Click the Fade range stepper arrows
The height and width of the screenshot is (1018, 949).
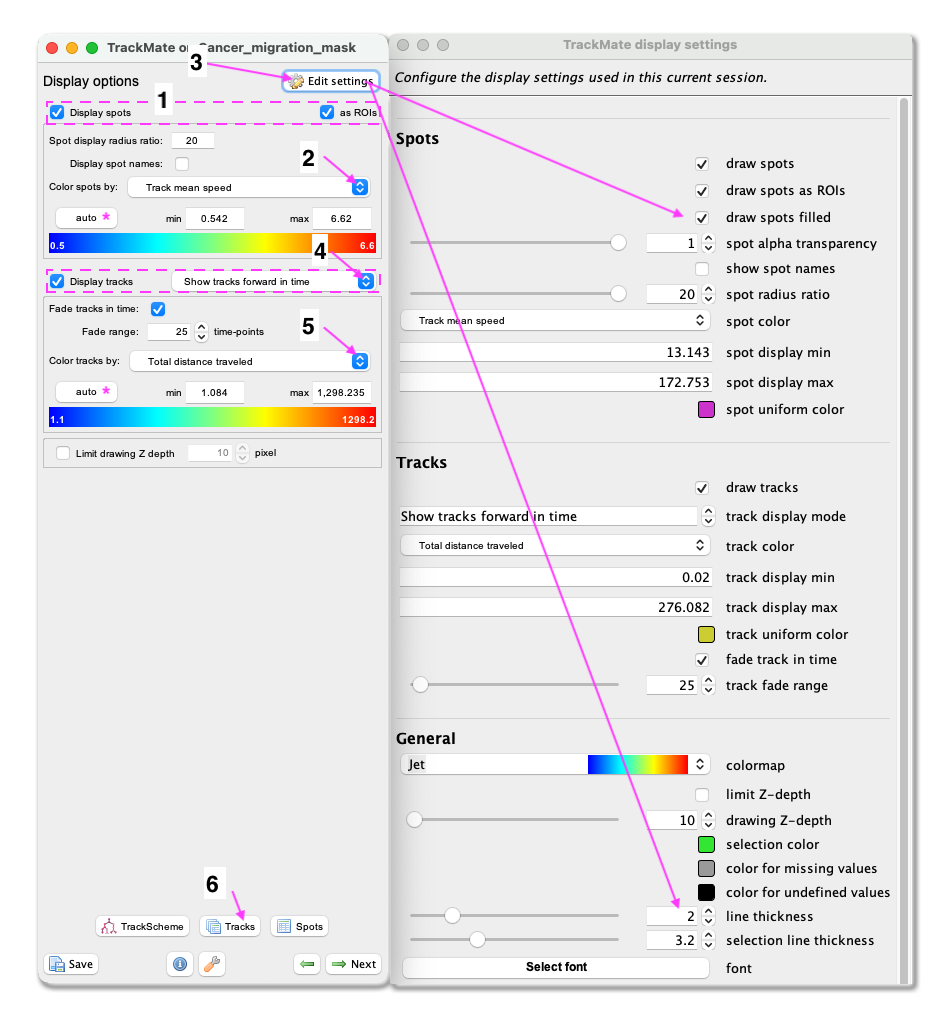(x=201, y=332)
